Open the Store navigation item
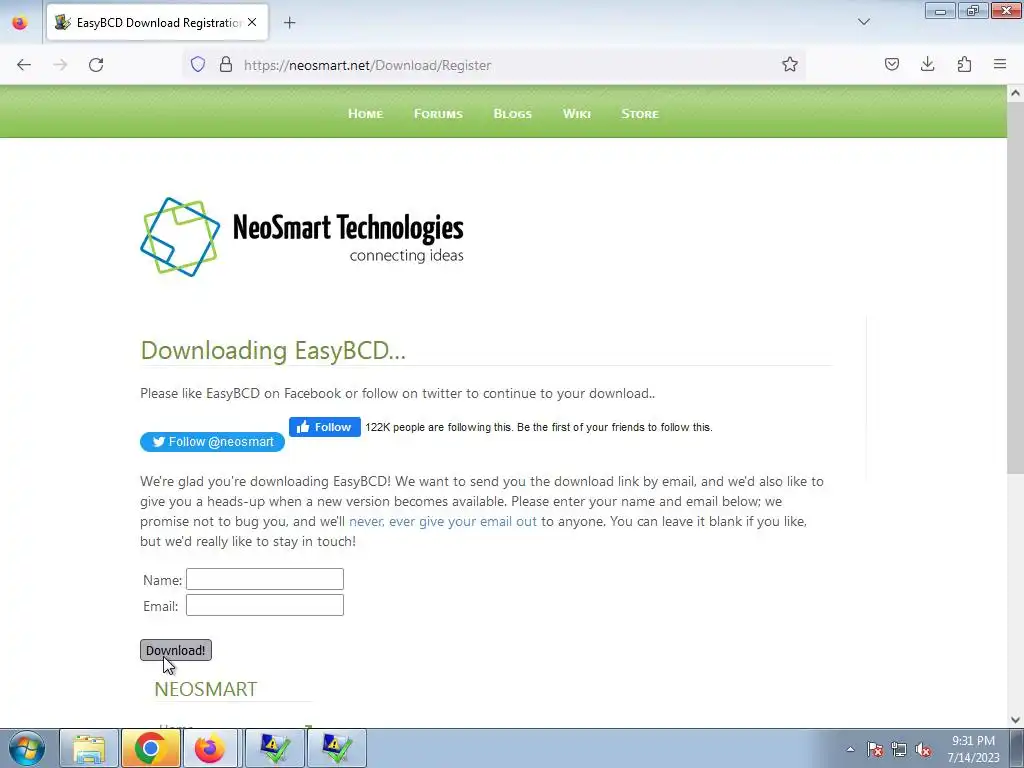This screenshot has height=768, width=1024. coord(640,114)
